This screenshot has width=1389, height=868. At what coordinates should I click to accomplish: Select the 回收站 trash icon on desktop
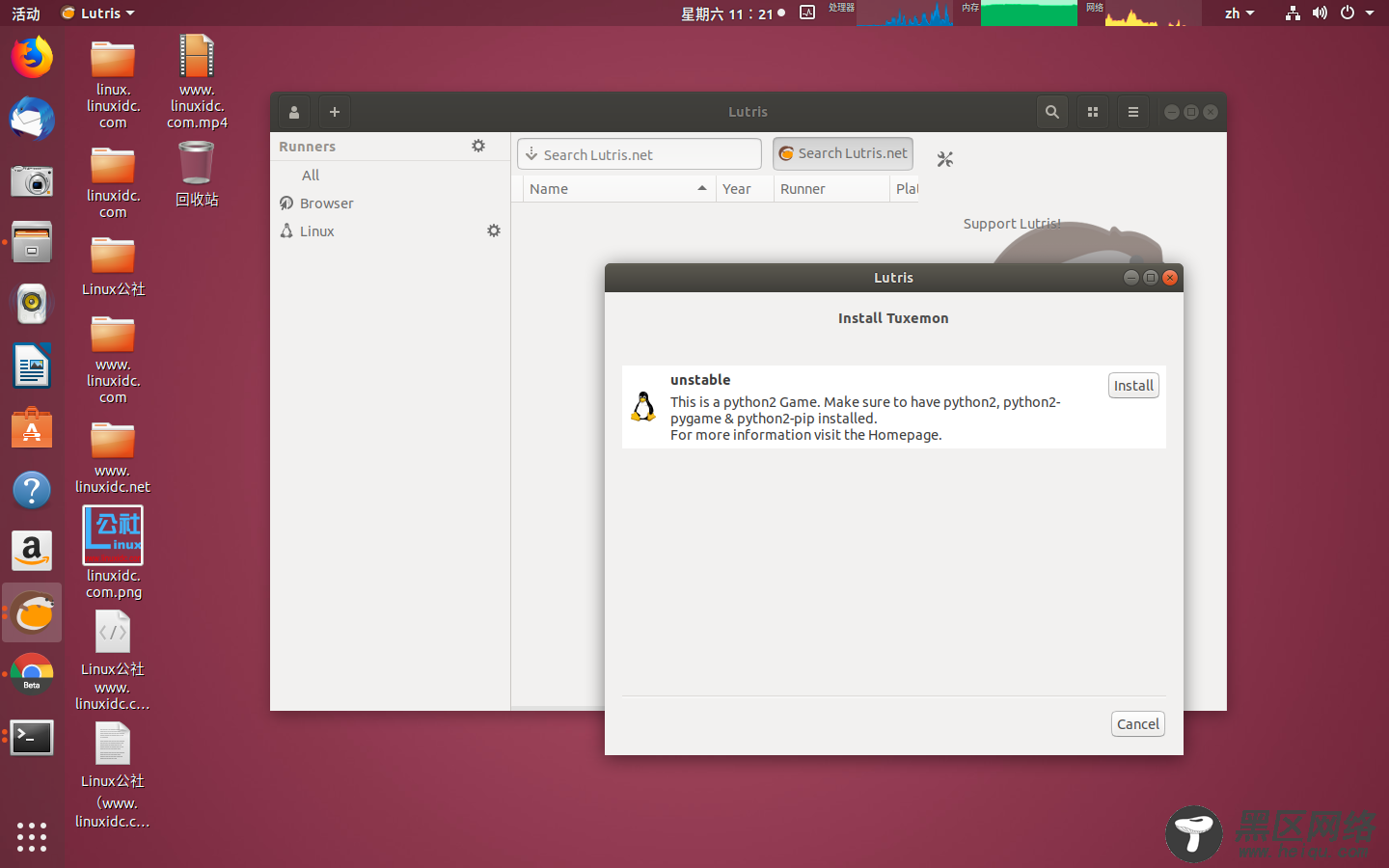(x=197, y=174)
